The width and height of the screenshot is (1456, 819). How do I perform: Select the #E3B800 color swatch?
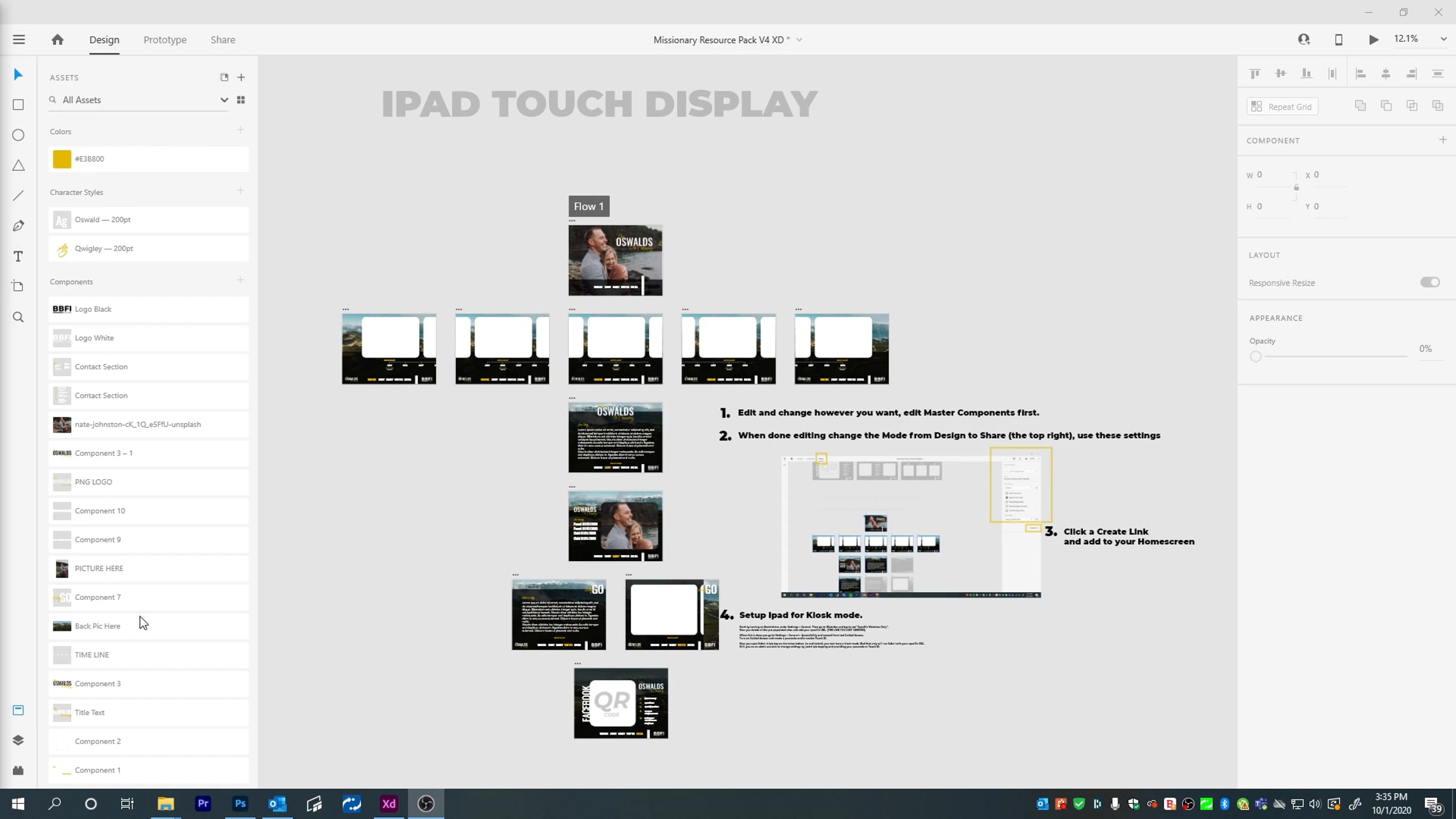click(x=149, y=159)
